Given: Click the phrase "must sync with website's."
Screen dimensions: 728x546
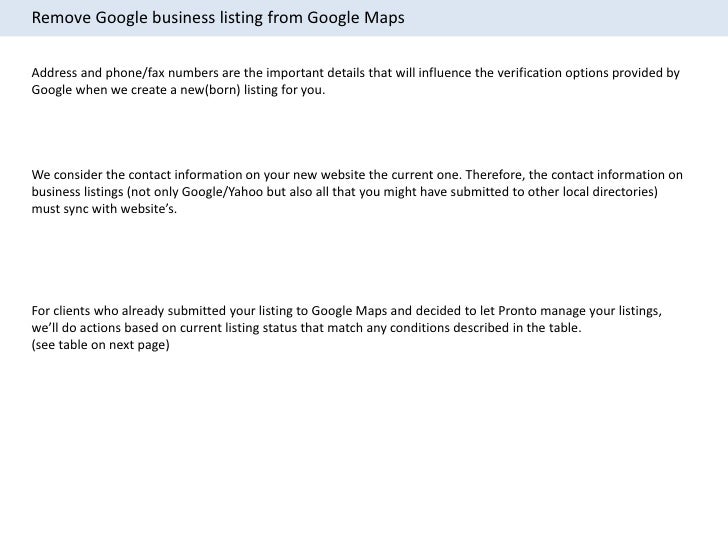Looking at the screenshot, I should click(104, 209).
